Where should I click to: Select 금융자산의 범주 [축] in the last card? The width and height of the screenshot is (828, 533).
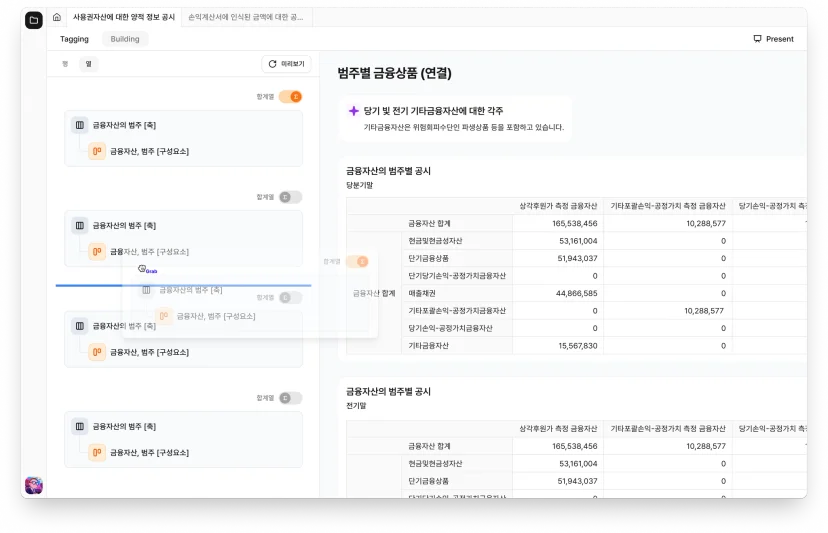point(124,426)
